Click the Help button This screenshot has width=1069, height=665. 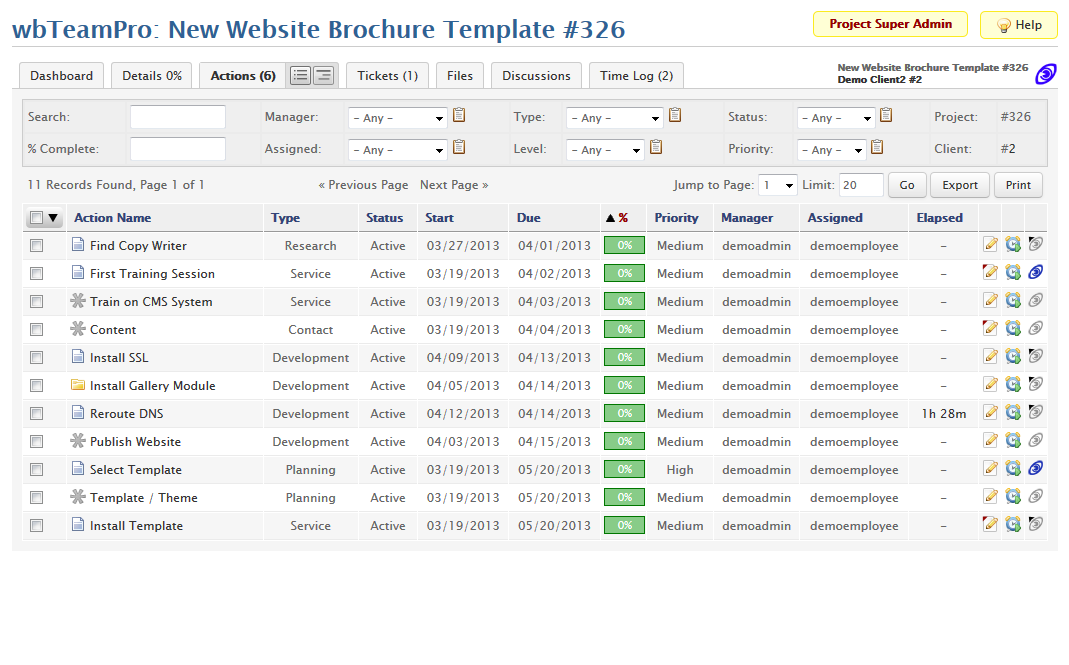[x=1018, y=25]
